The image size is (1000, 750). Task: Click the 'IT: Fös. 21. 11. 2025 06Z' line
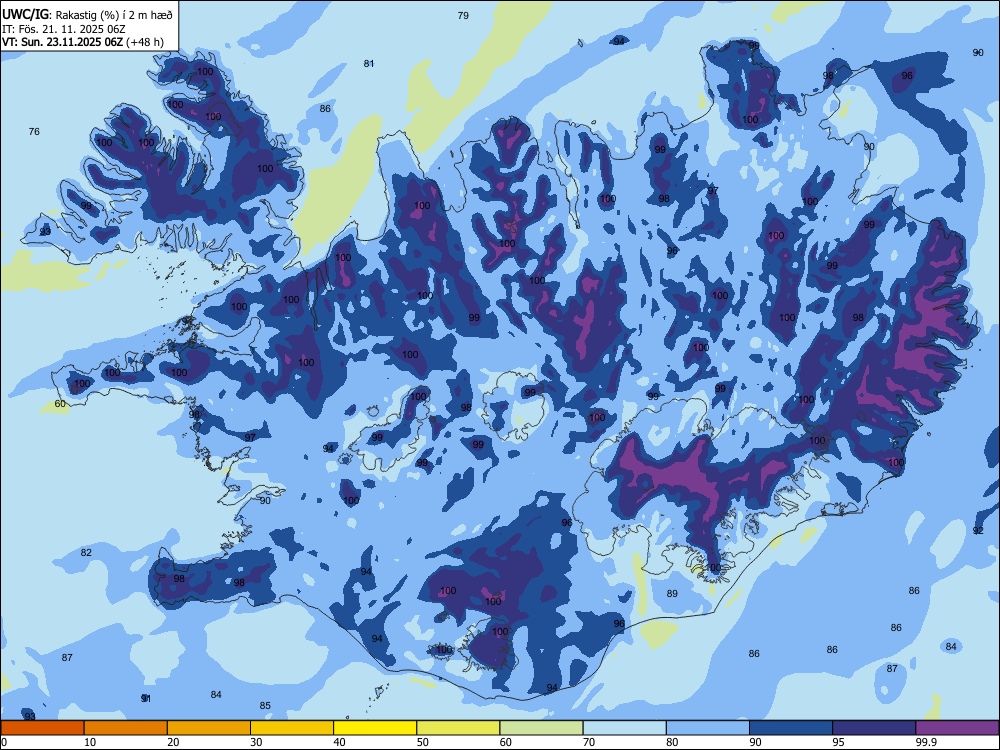click(63, 29)
